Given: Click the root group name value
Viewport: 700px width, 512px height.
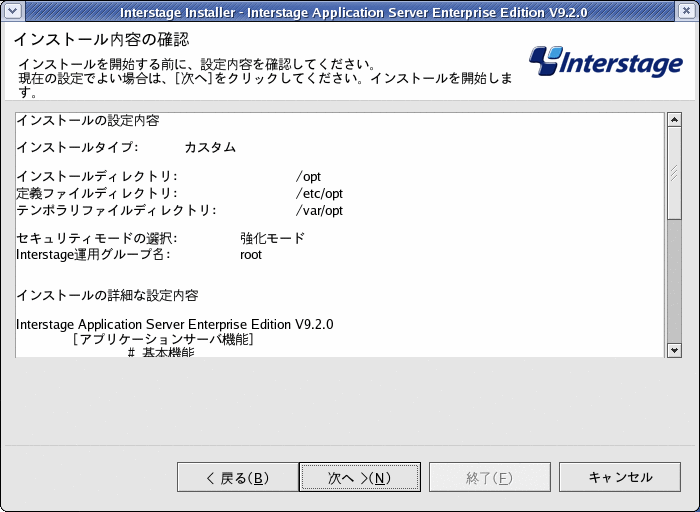Looking at the screenshot, I should [x=251, y=255].
